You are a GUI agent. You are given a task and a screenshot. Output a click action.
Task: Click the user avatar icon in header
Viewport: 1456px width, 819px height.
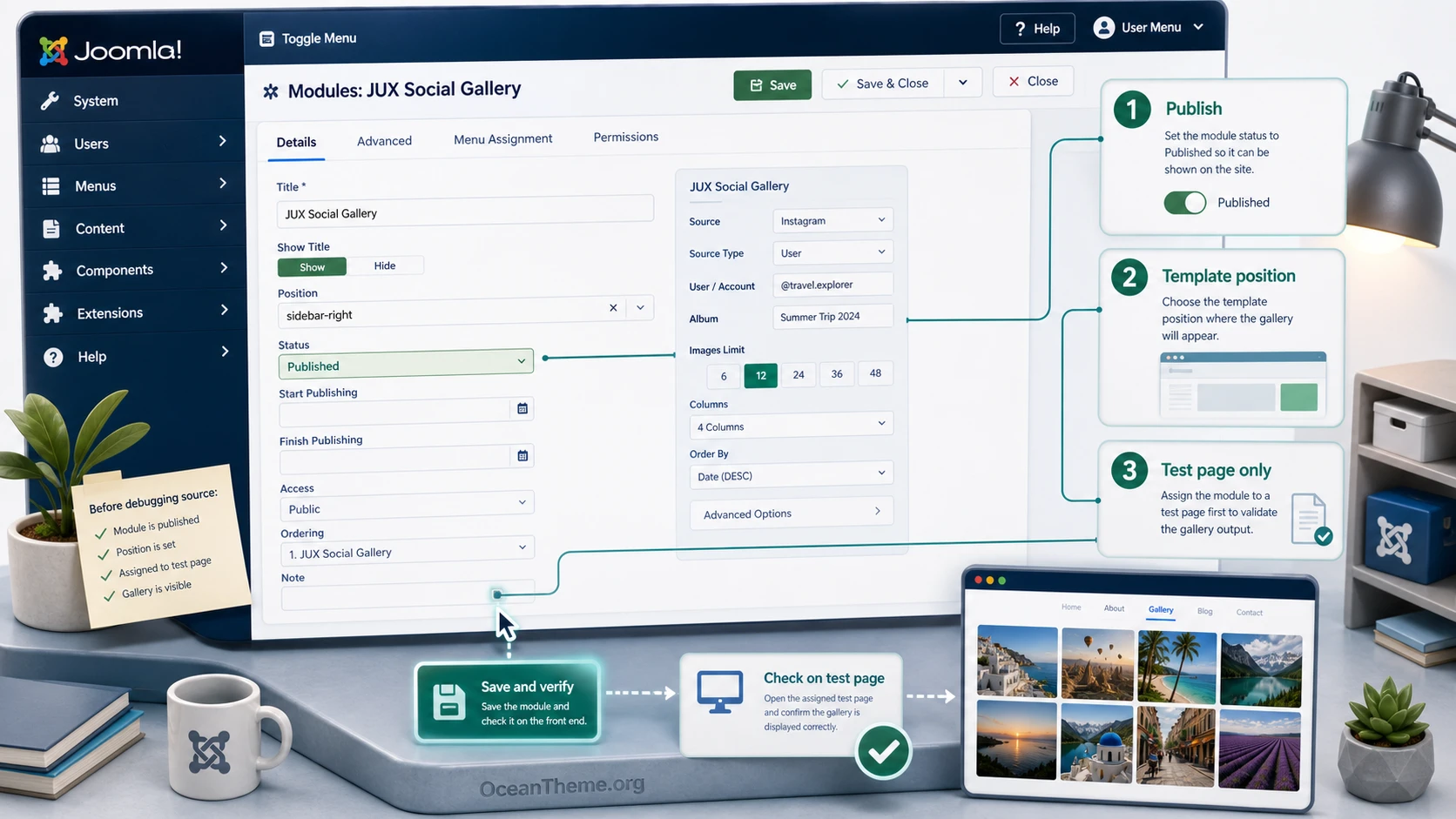(1104, 28)
